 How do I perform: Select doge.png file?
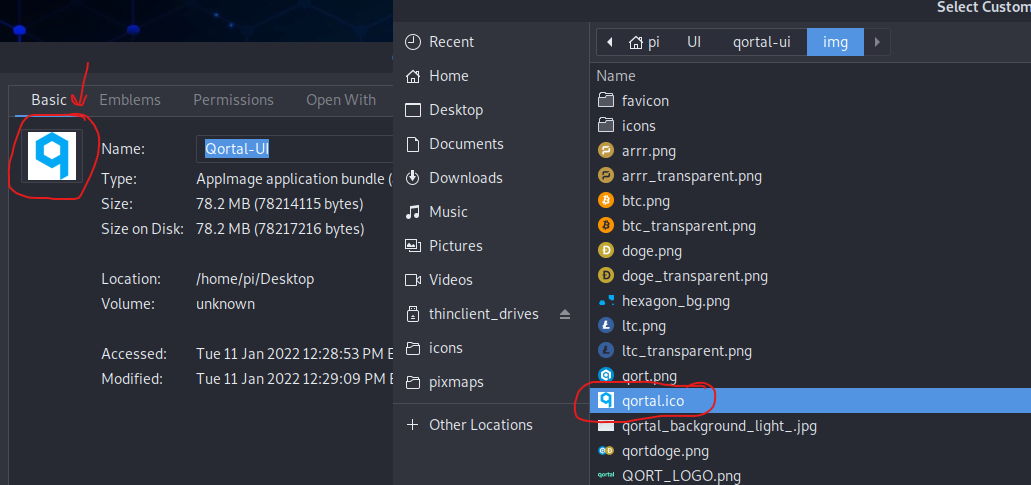pos(810,251)
